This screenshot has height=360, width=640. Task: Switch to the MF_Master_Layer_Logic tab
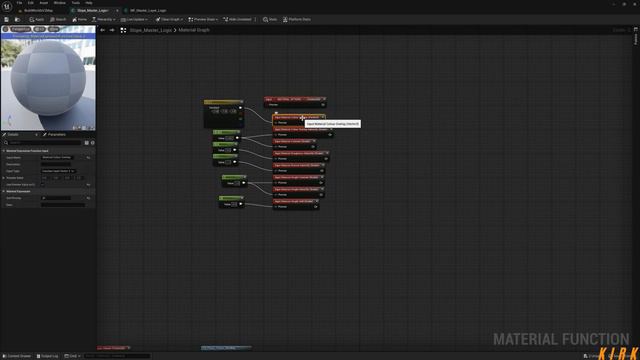click(x=147, y=10)
